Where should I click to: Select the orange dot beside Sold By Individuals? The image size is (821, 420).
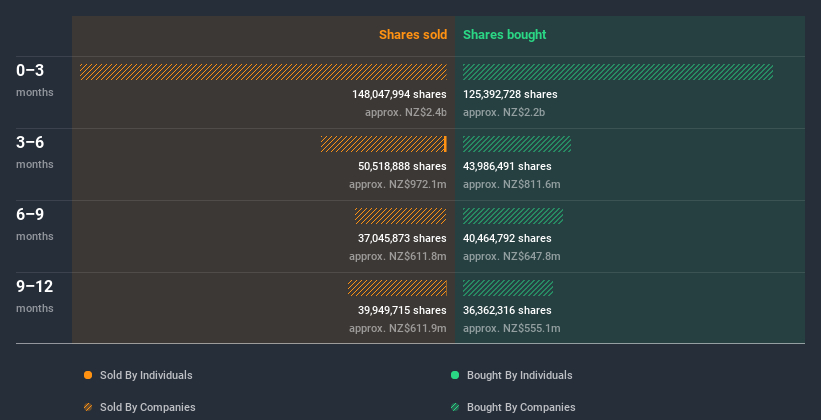click(88, 375)
